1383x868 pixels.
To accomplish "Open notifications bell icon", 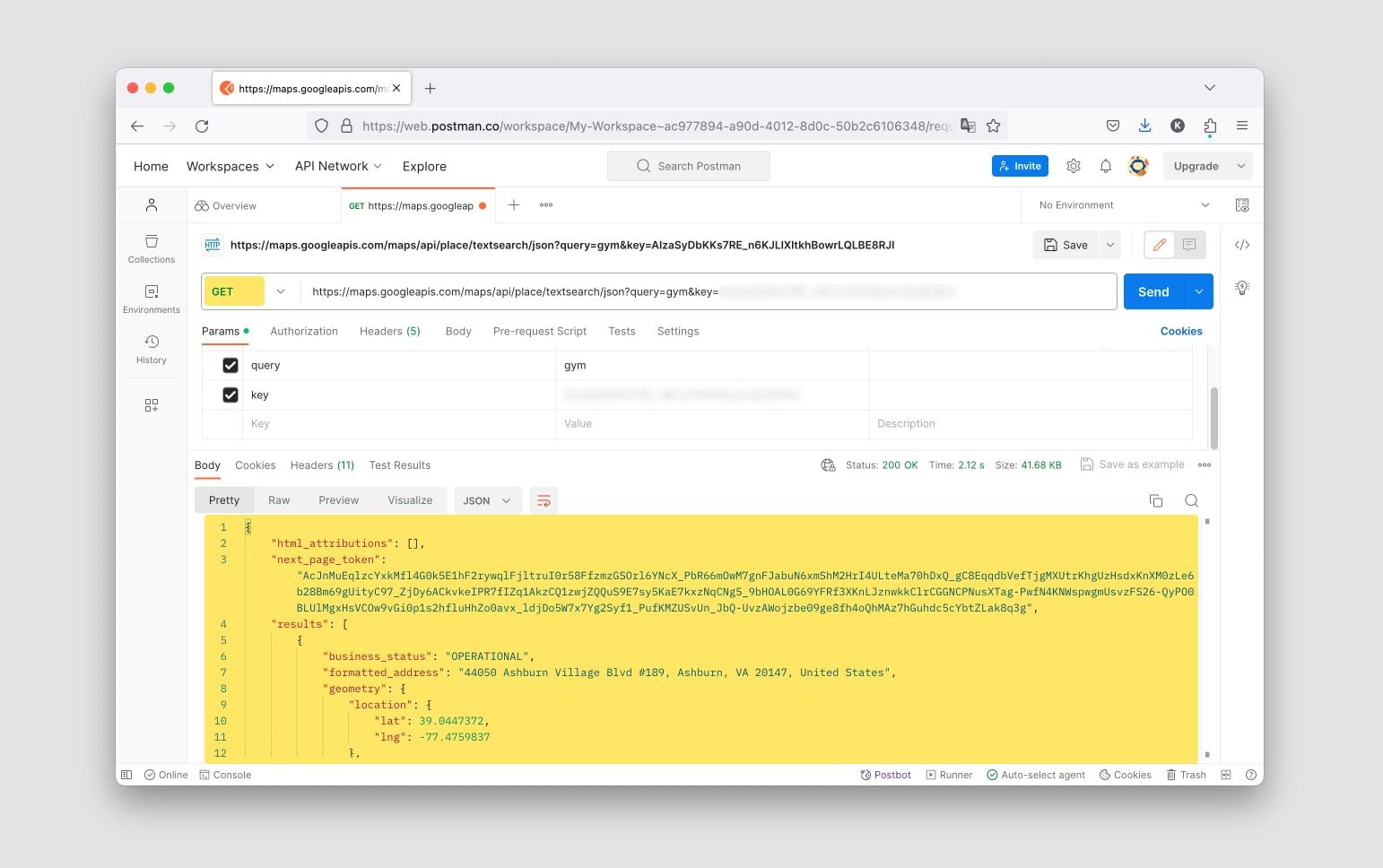I will 1106,166.
